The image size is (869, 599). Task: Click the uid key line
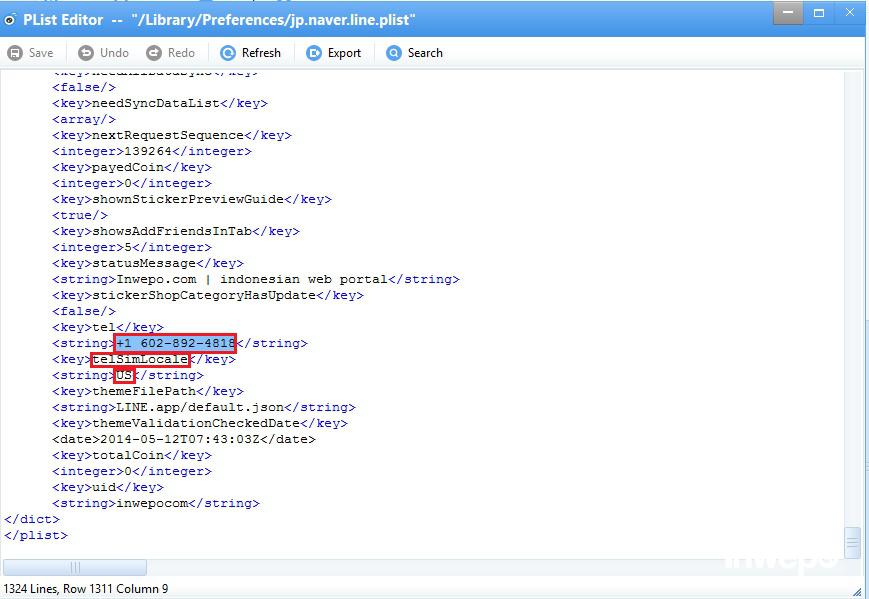[108, 488]
